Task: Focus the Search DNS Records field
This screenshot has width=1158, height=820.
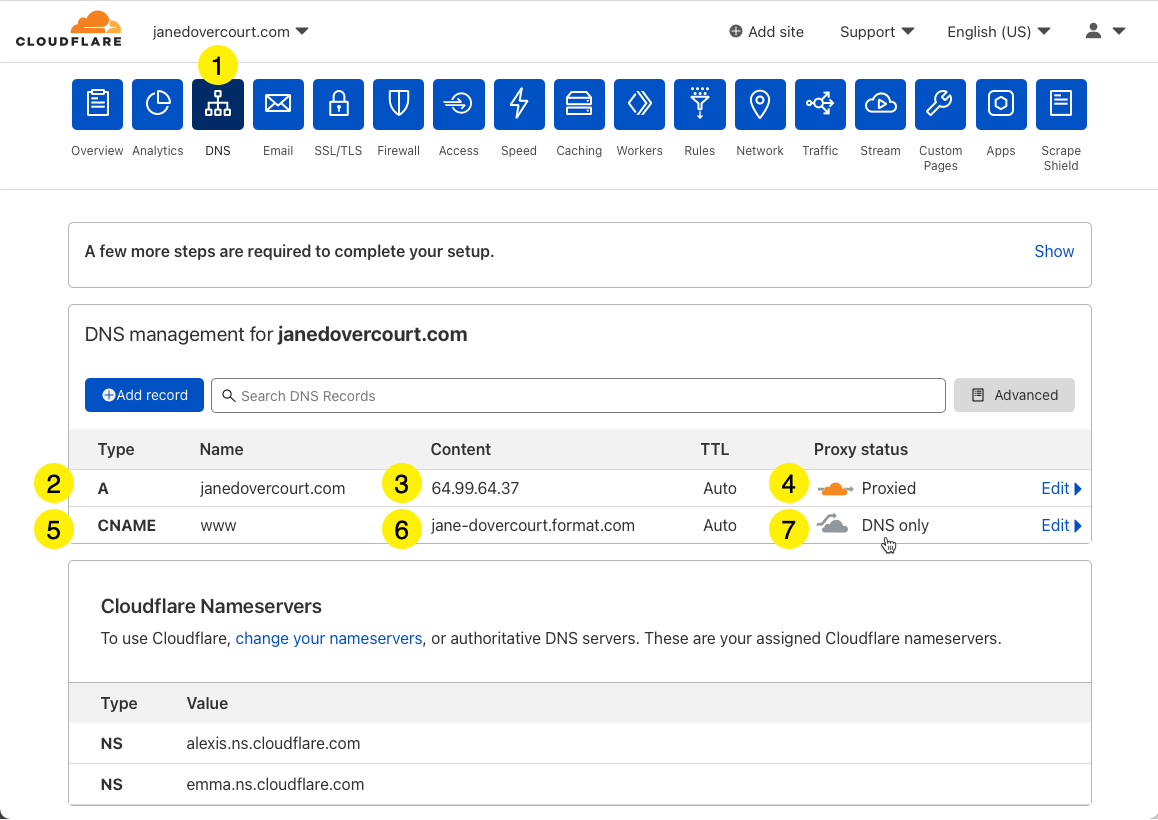Action: coord(578,396)
